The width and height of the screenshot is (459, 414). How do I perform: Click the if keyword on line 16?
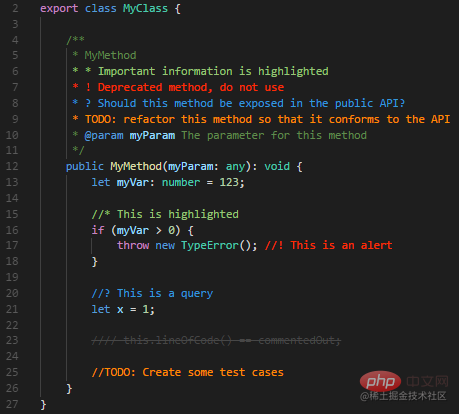coord(98,230)
